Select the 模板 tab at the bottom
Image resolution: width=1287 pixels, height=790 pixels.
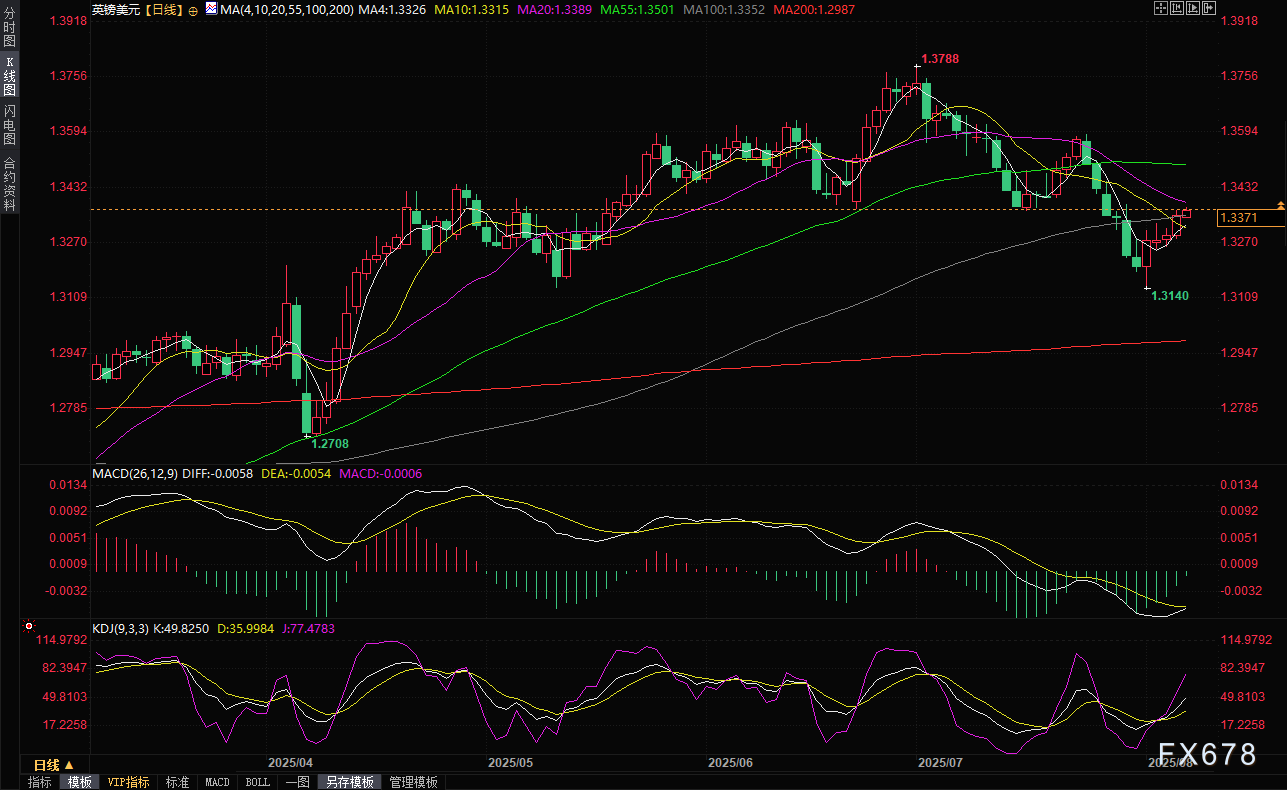click(x=79, y=782)
